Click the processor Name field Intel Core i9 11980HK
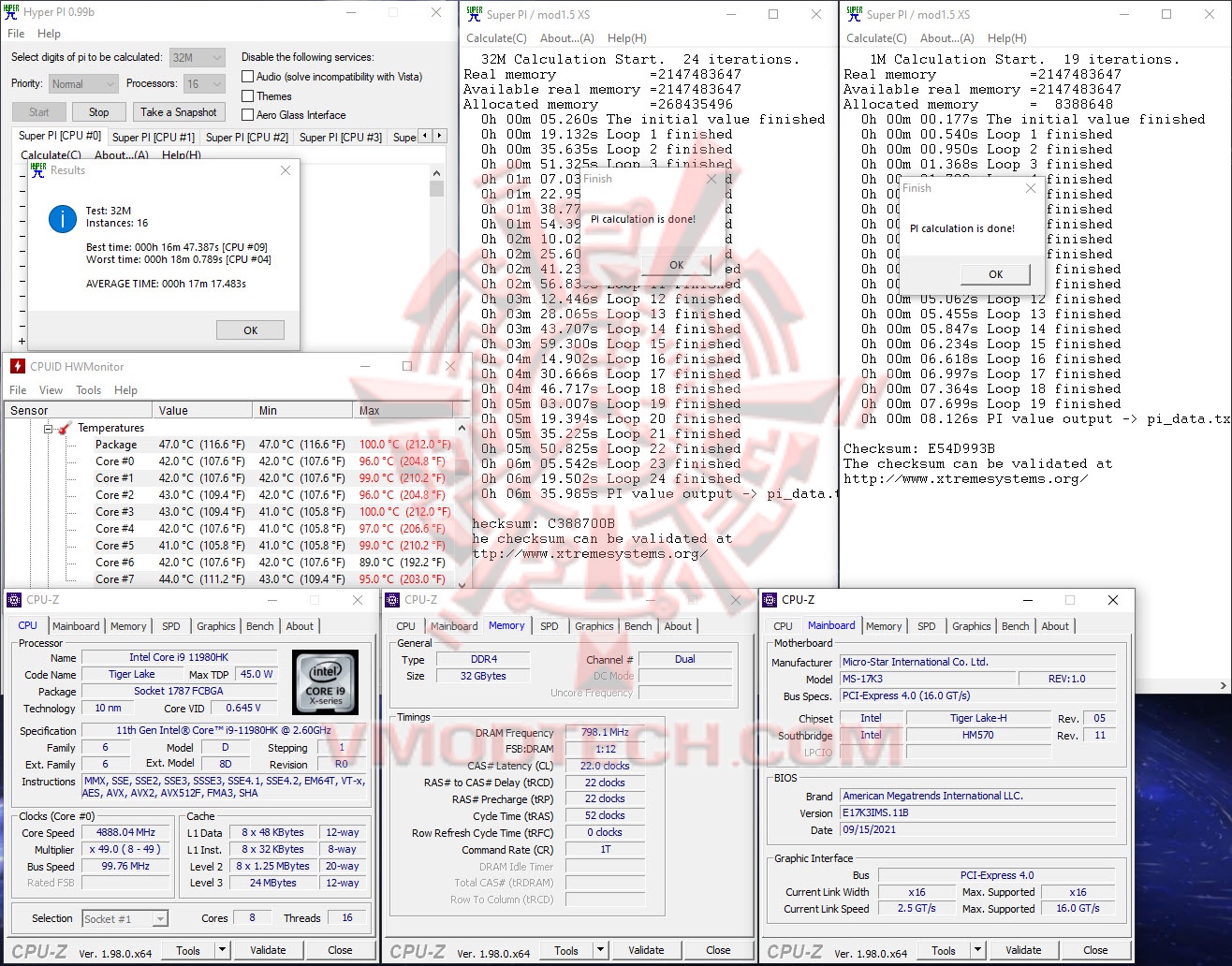 click(x=179, y=657)
